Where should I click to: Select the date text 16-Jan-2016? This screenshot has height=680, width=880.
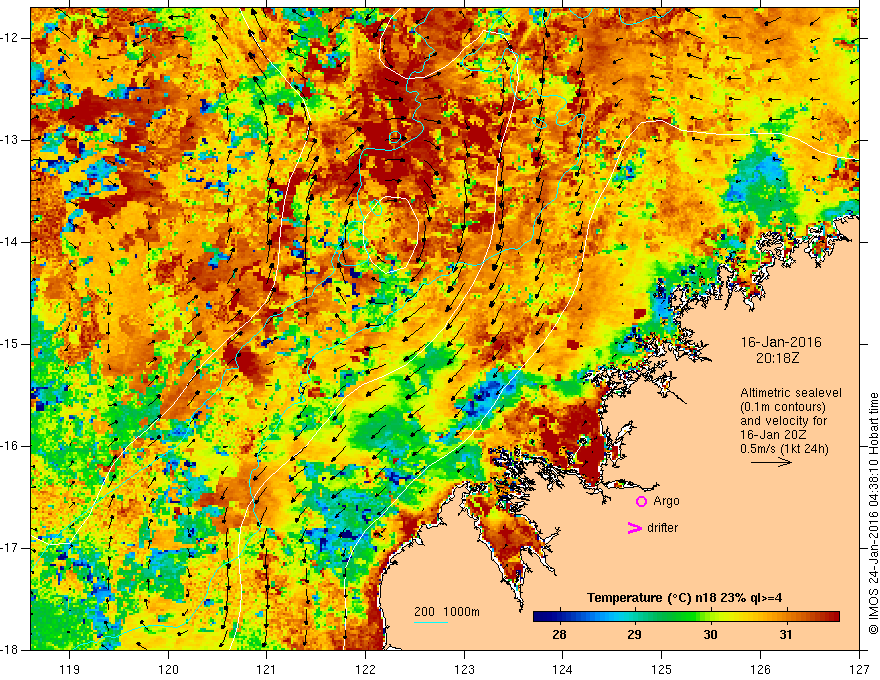(x=781, y=342)
